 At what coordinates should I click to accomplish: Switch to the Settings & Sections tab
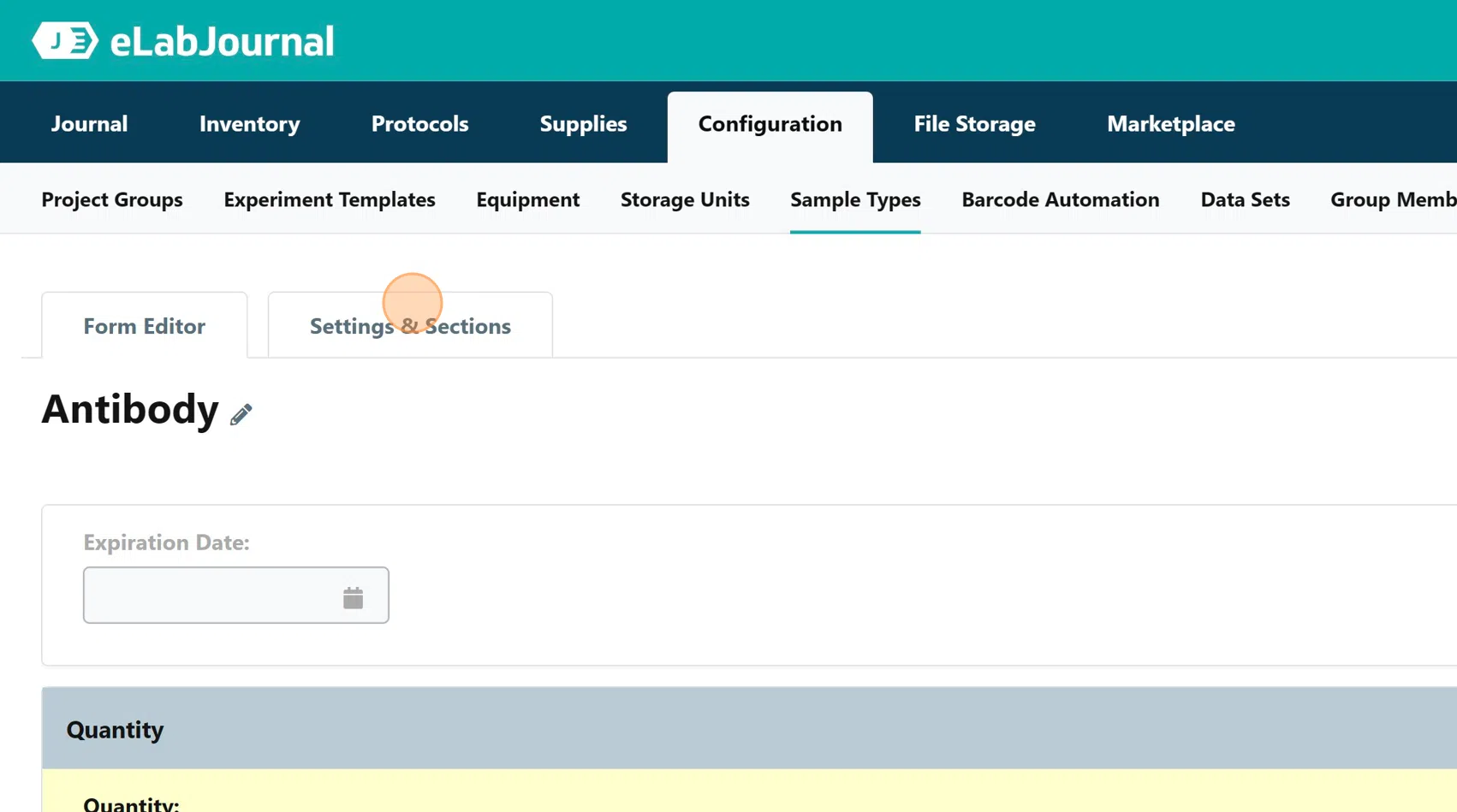[410, 325]
